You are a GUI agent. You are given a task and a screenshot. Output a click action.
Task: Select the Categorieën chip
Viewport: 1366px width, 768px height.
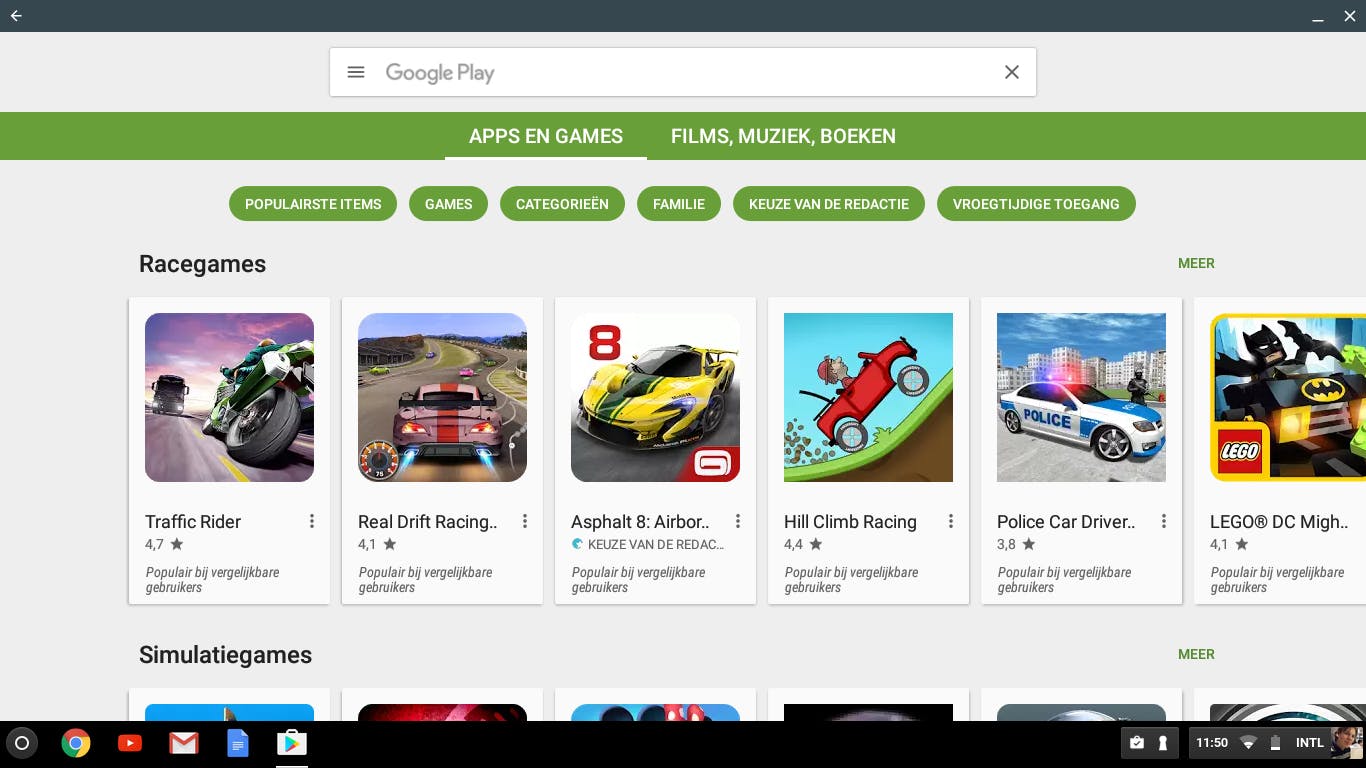tap(562, 204)
